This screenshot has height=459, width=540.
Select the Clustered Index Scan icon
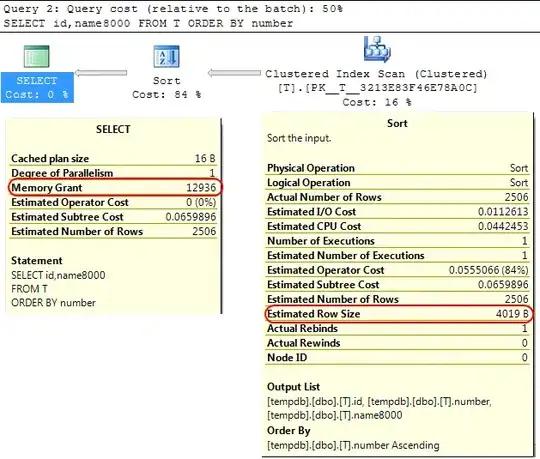pyautogui.click(x=377, y=49)
